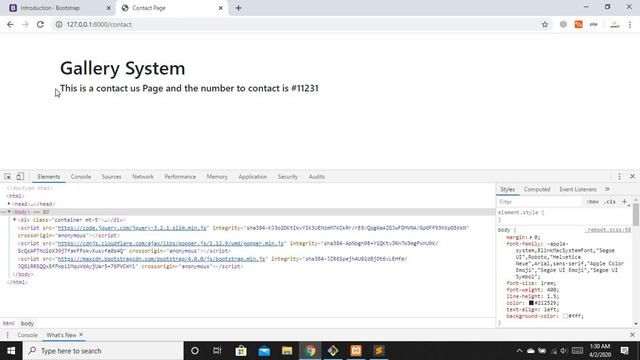Image resolution: width=640 pixels, height=360 pixels.
Task: Open a new browser tab
Action: tap(238, 8)
